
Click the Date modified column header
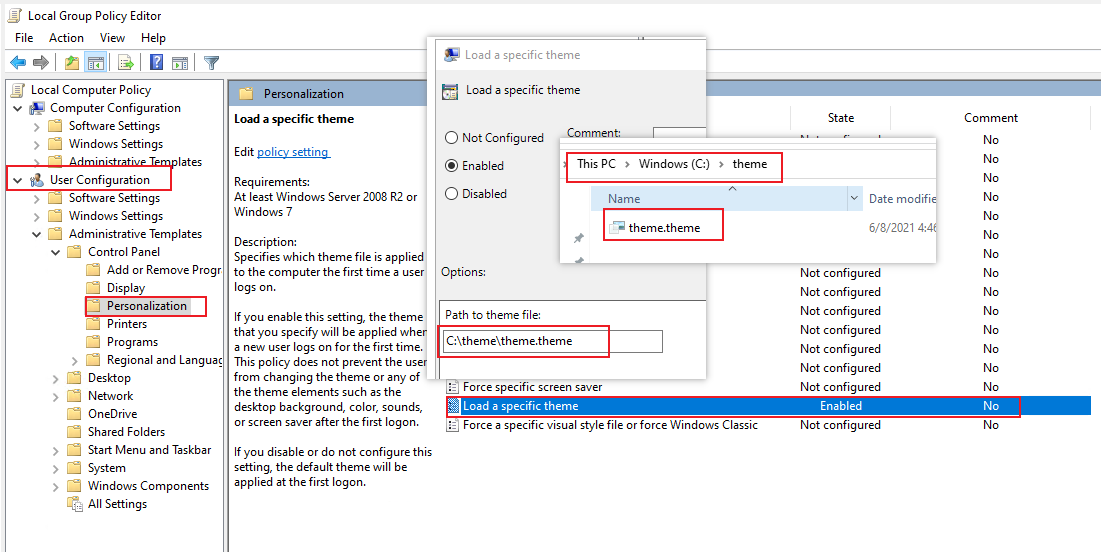point(902,199)
